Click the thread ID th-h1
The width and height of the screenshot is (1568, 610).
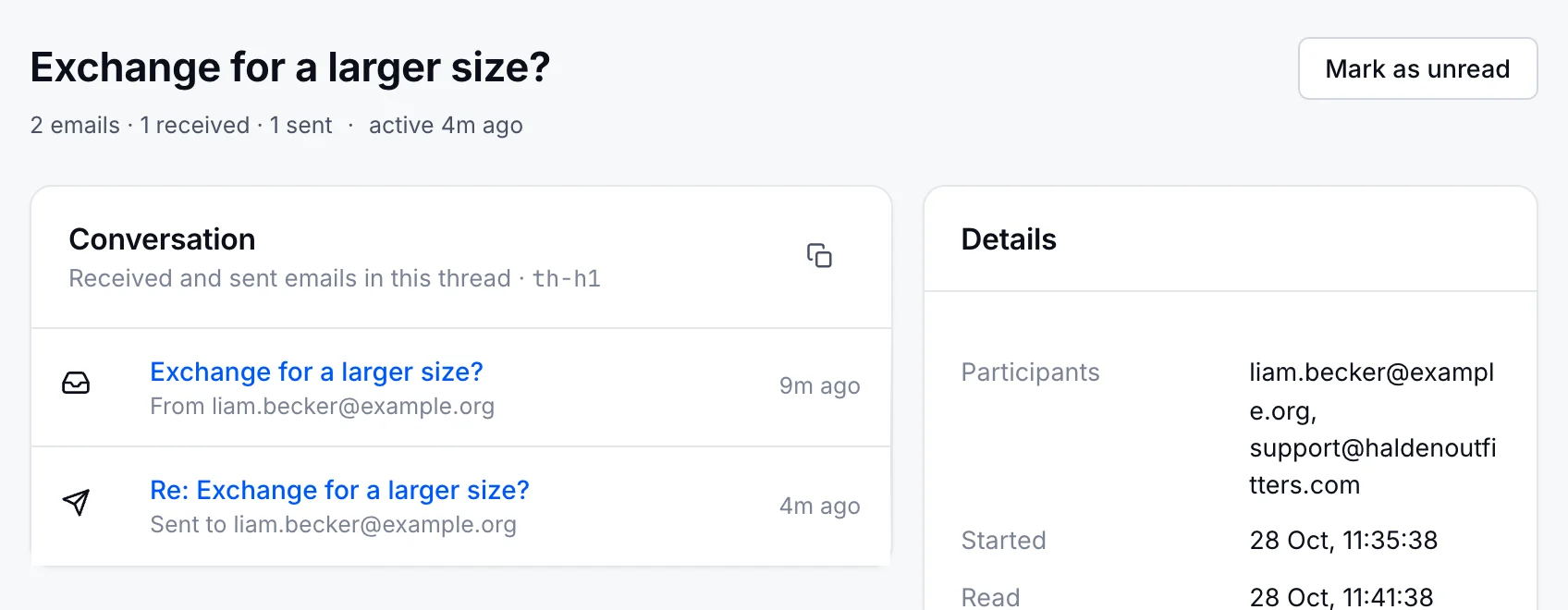click(566, 278)
